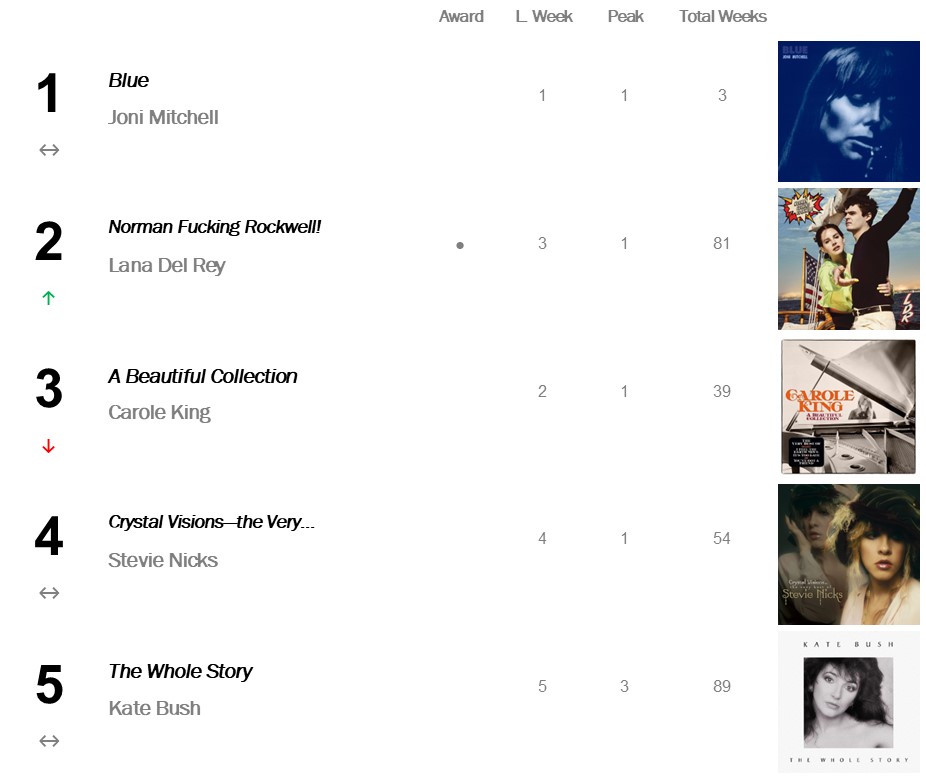Screen dimensions: 926x776
Task: Go to Joni Mitchell artist link
Action: 163,117
